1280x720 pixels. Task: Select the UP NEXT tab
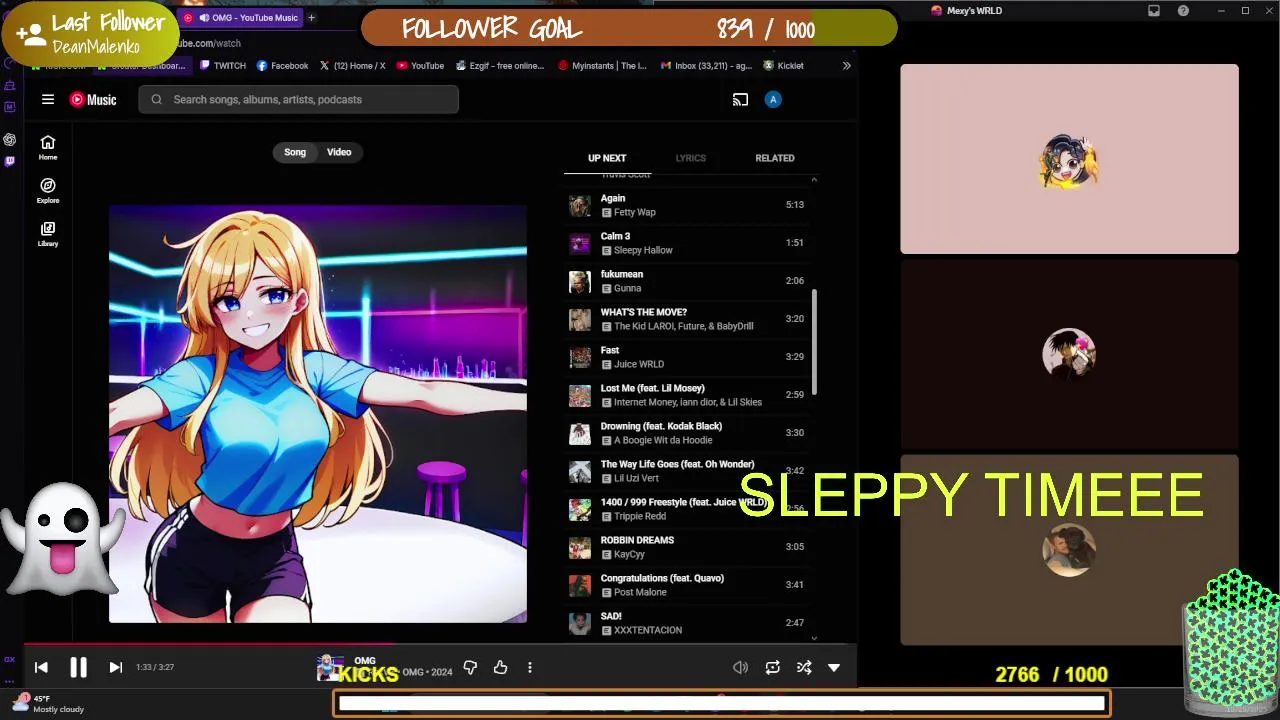pyautogui.click(x=607, y=158)
